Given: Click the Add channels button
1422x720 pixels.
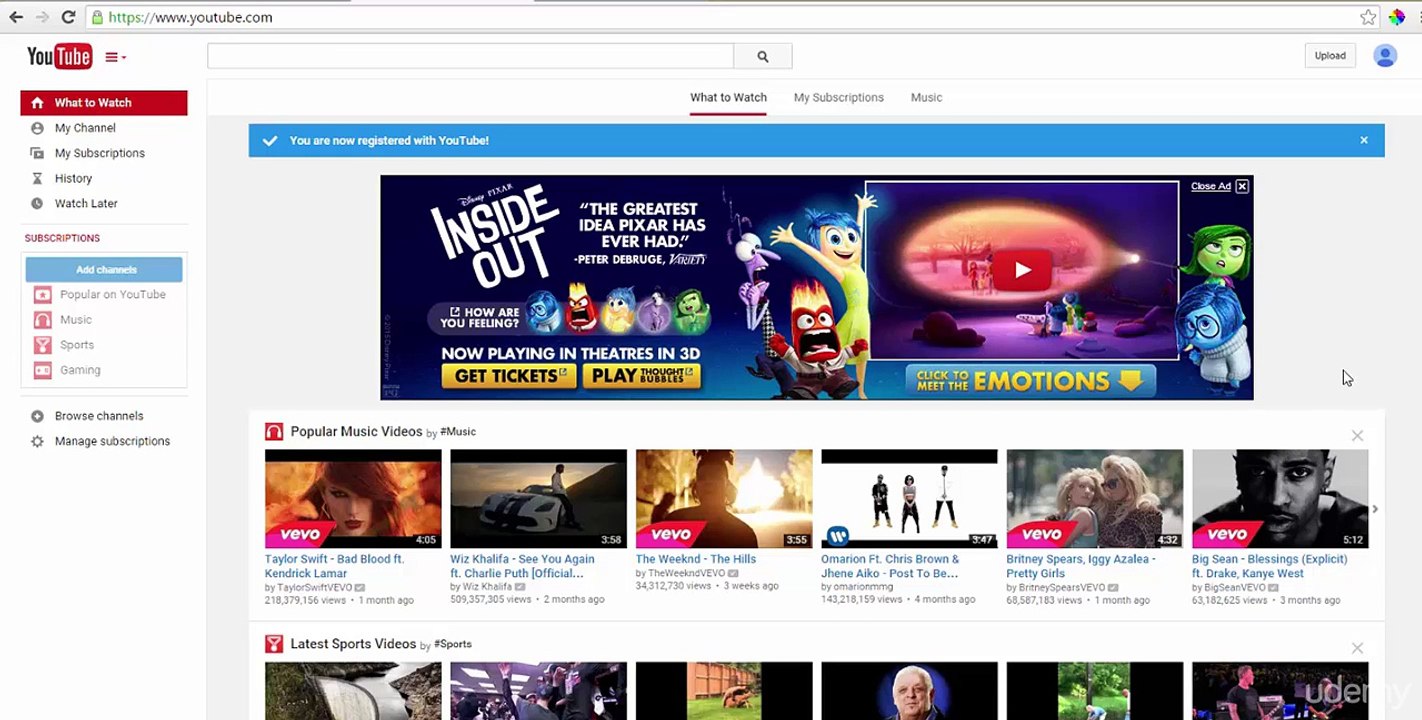Looking at the screenshot, I should 104,269.
